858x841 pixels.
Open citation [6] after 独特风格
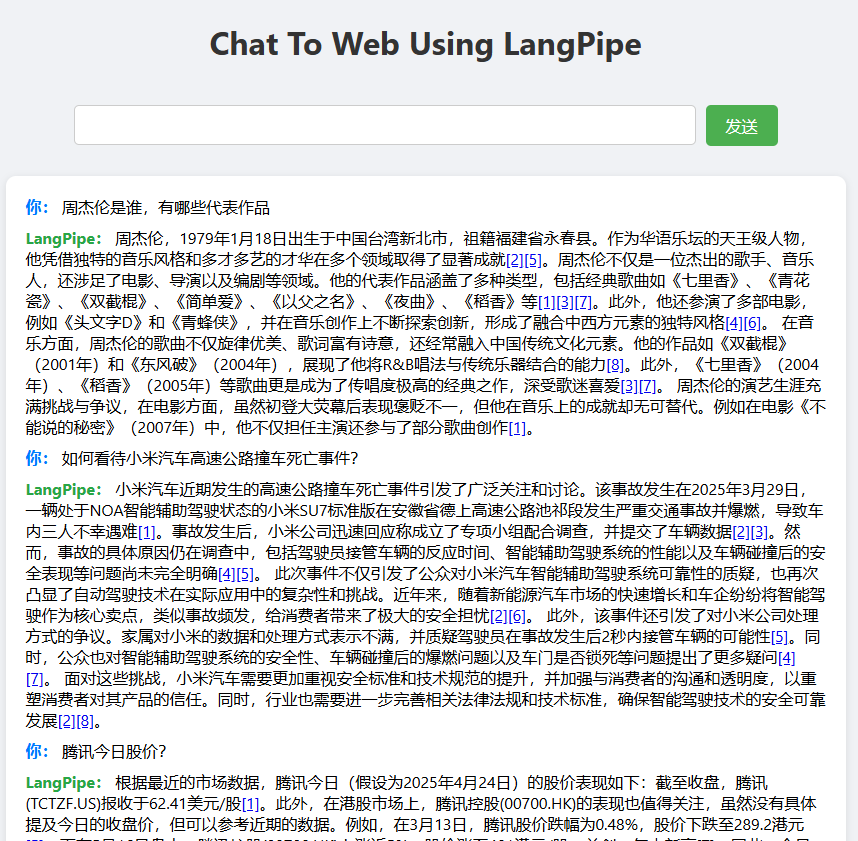coord(752,323)
